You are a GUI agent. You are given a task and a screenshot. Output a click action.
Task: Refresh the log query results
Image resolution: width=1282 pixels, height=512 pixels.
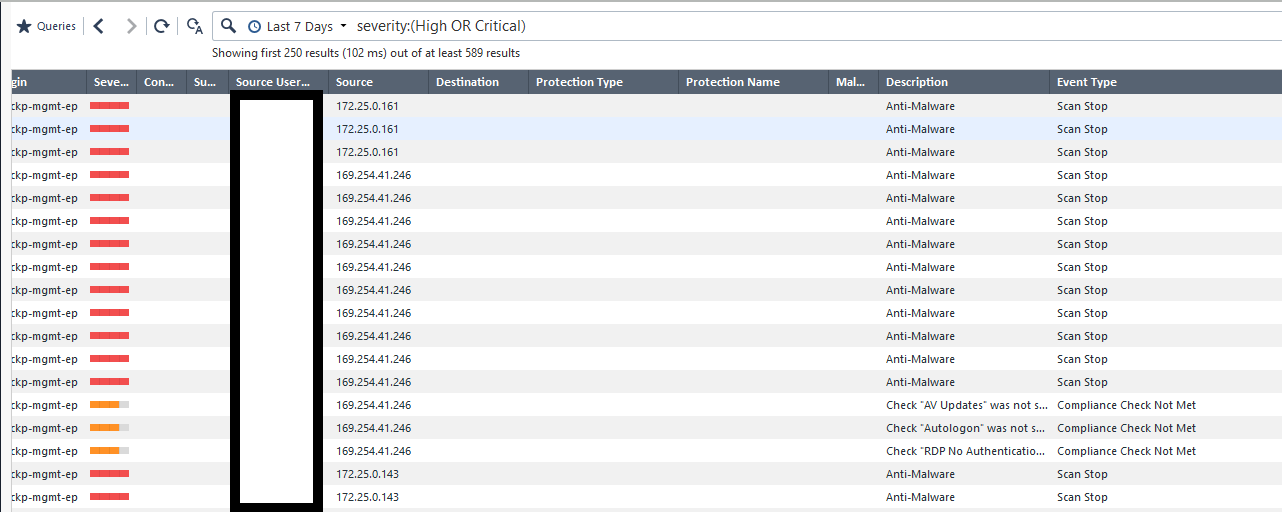161,26
